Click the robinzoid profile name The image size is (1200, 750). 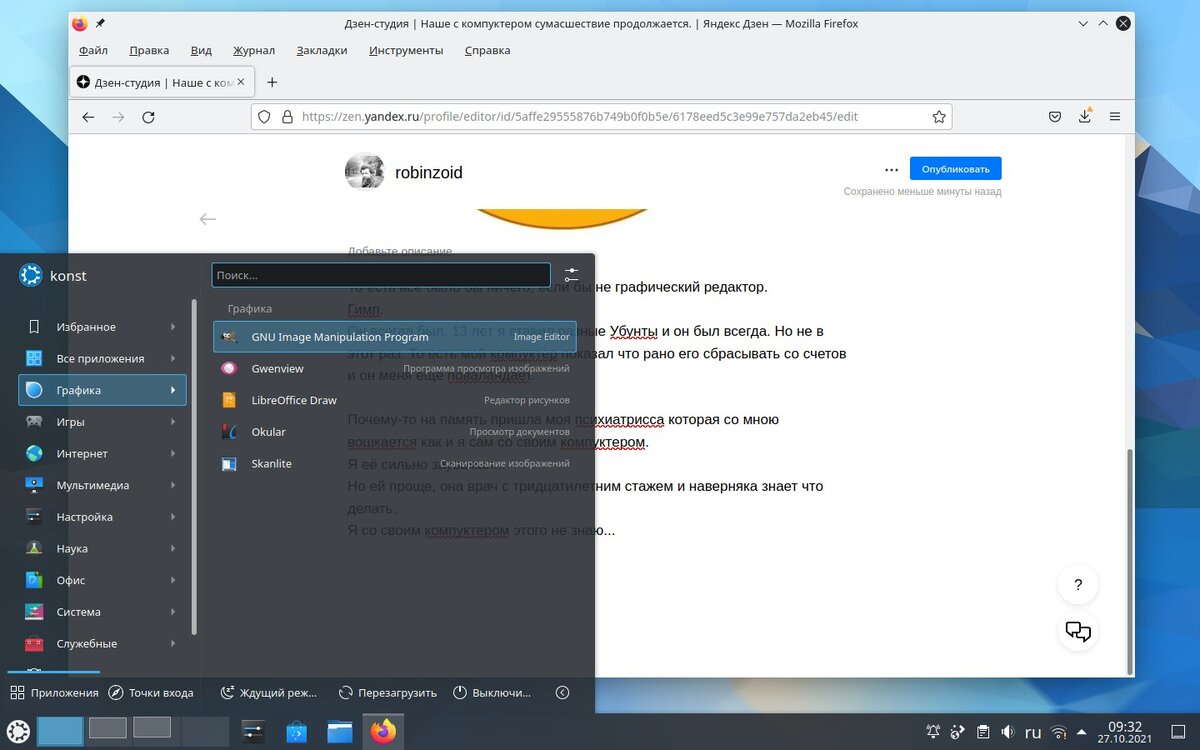click(429, 172)
